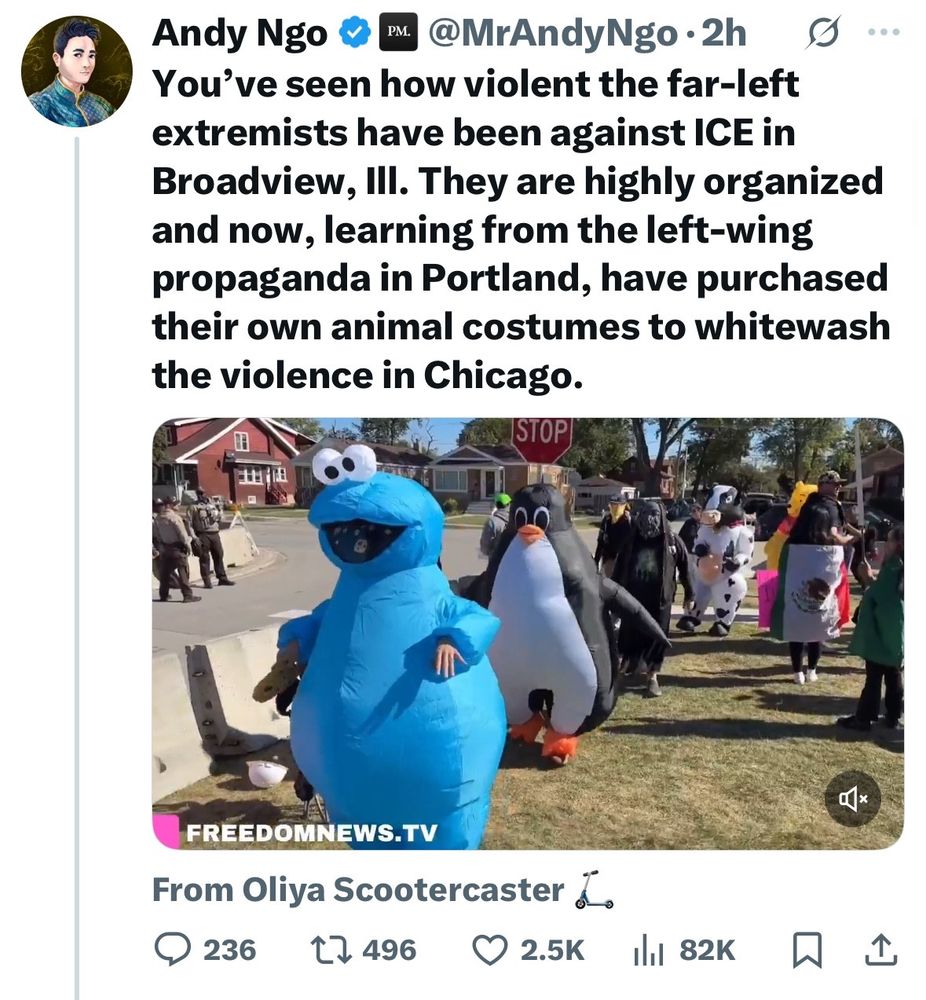The image size is (926, 1000).
Task: Click the reply speech bubble icon
Action: point(173,950)
